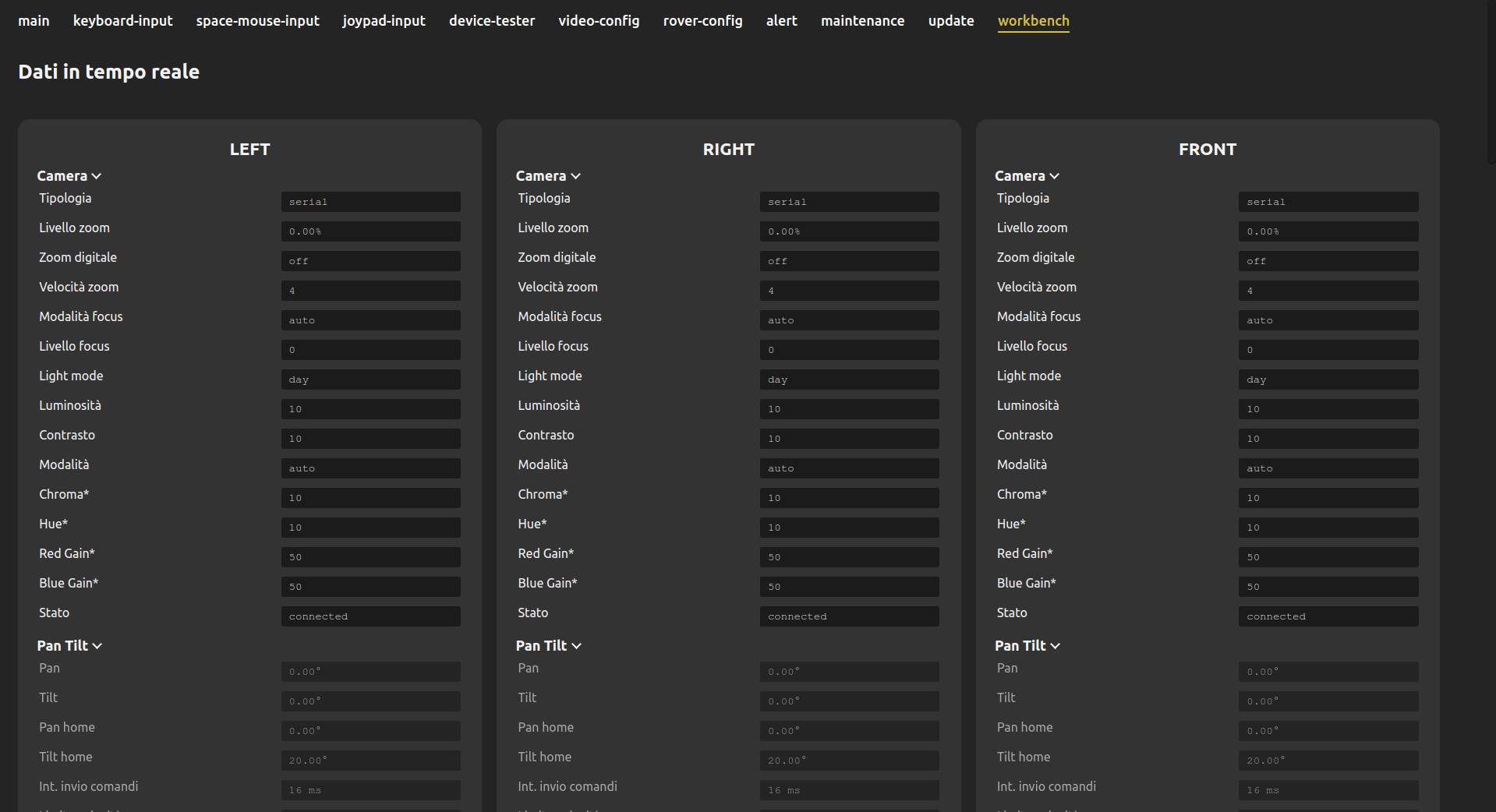Switch to maintenance tab

tap(862, 21)
